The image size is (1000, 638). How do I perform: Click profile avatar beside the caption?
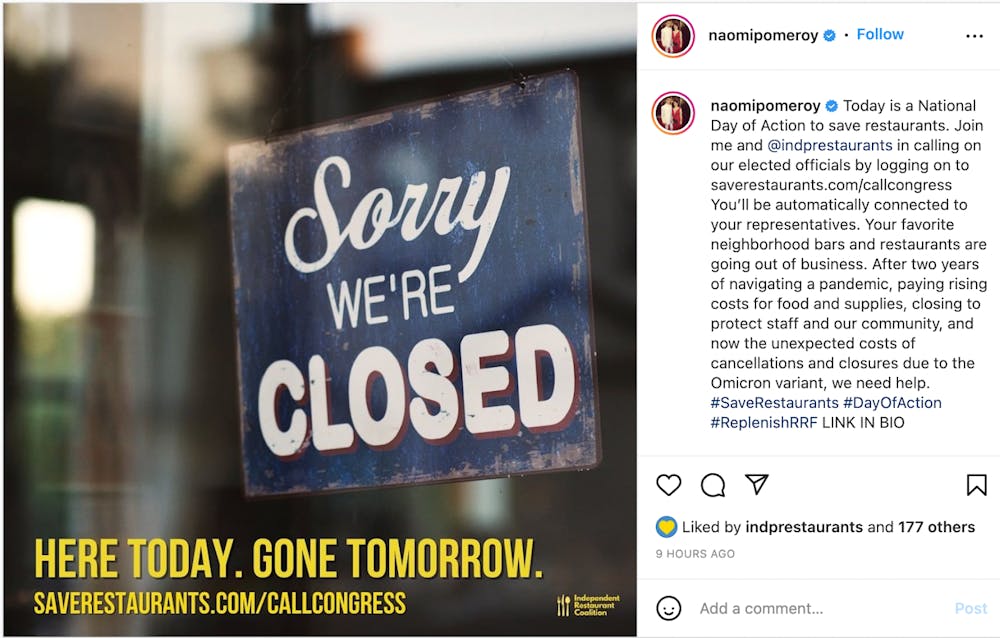[673, 113]
